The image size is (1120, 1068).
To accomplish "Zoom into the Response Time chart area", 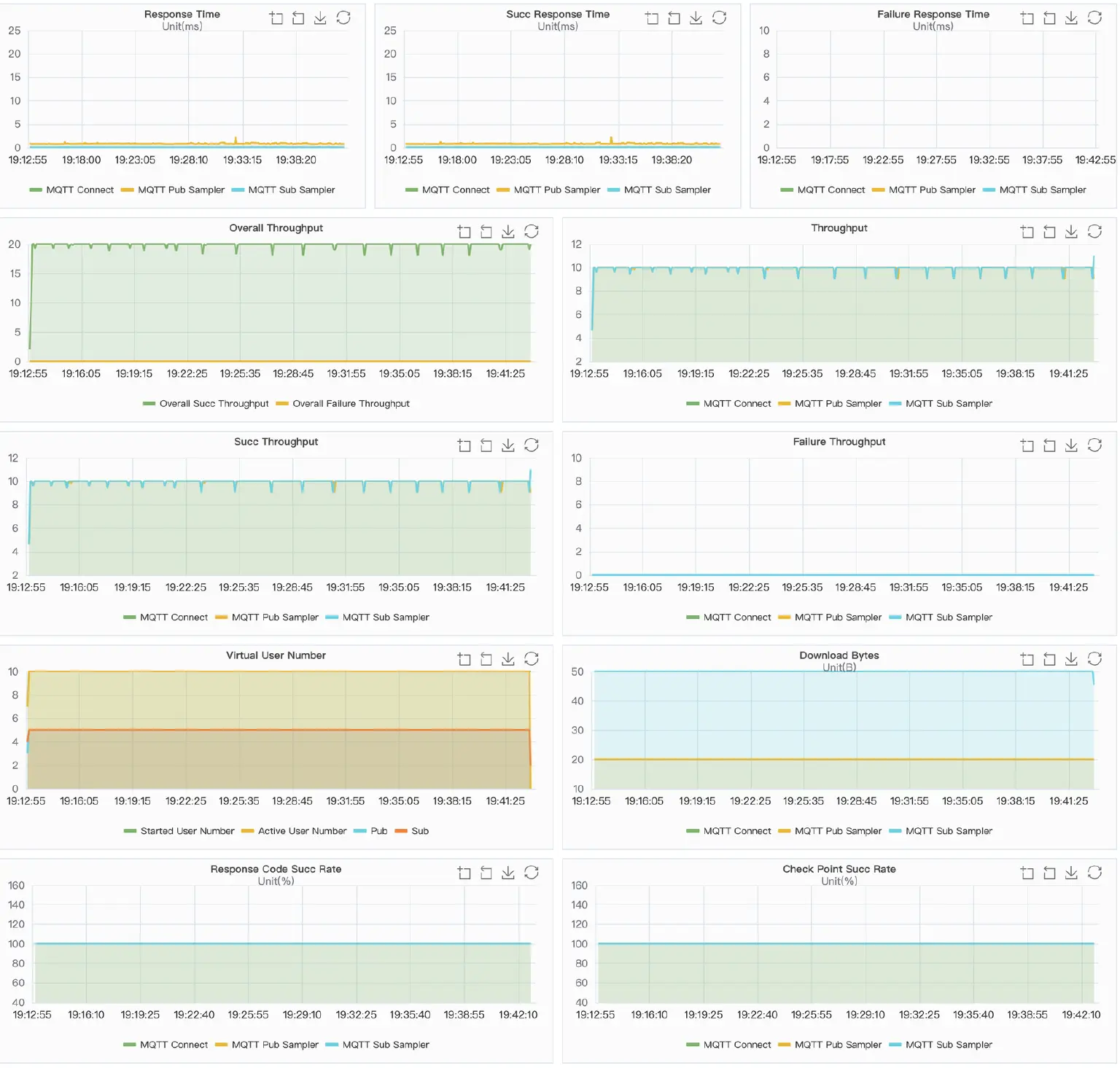I will click(276, 18).
